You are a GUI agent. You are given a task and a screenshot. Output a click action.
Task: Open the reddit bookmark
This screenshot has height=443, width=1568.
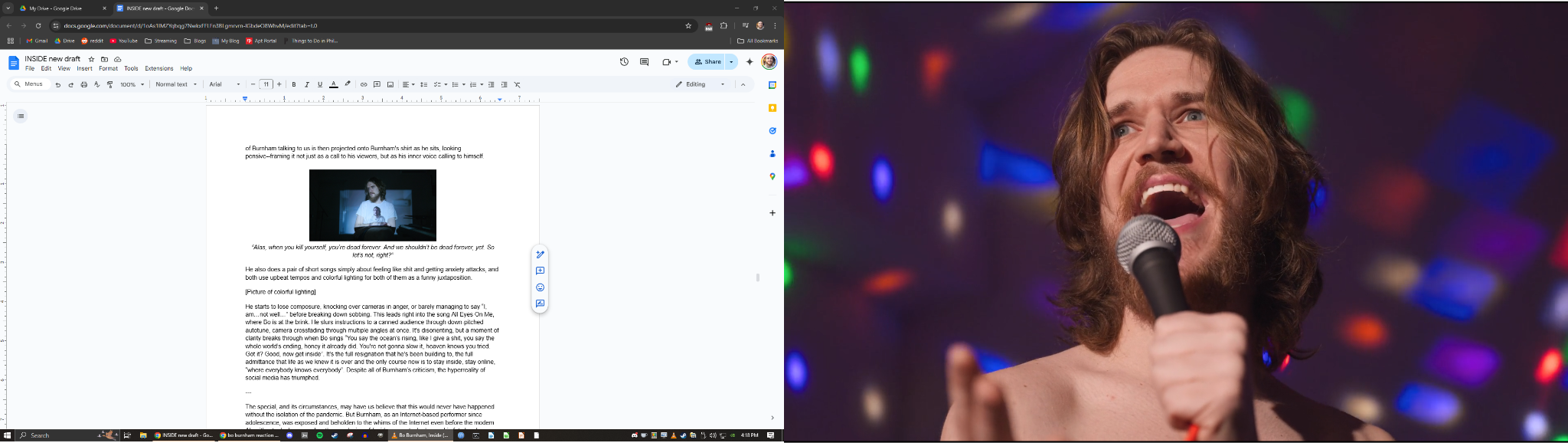pyautogui.click(x=93, y=41)
